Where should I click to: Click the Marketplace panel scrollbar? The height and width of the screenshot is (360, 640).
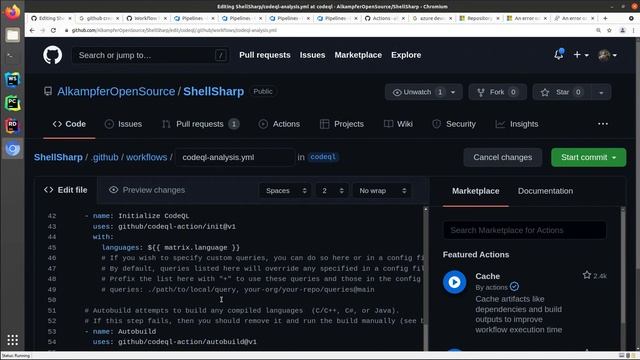[x=623, y=278]
